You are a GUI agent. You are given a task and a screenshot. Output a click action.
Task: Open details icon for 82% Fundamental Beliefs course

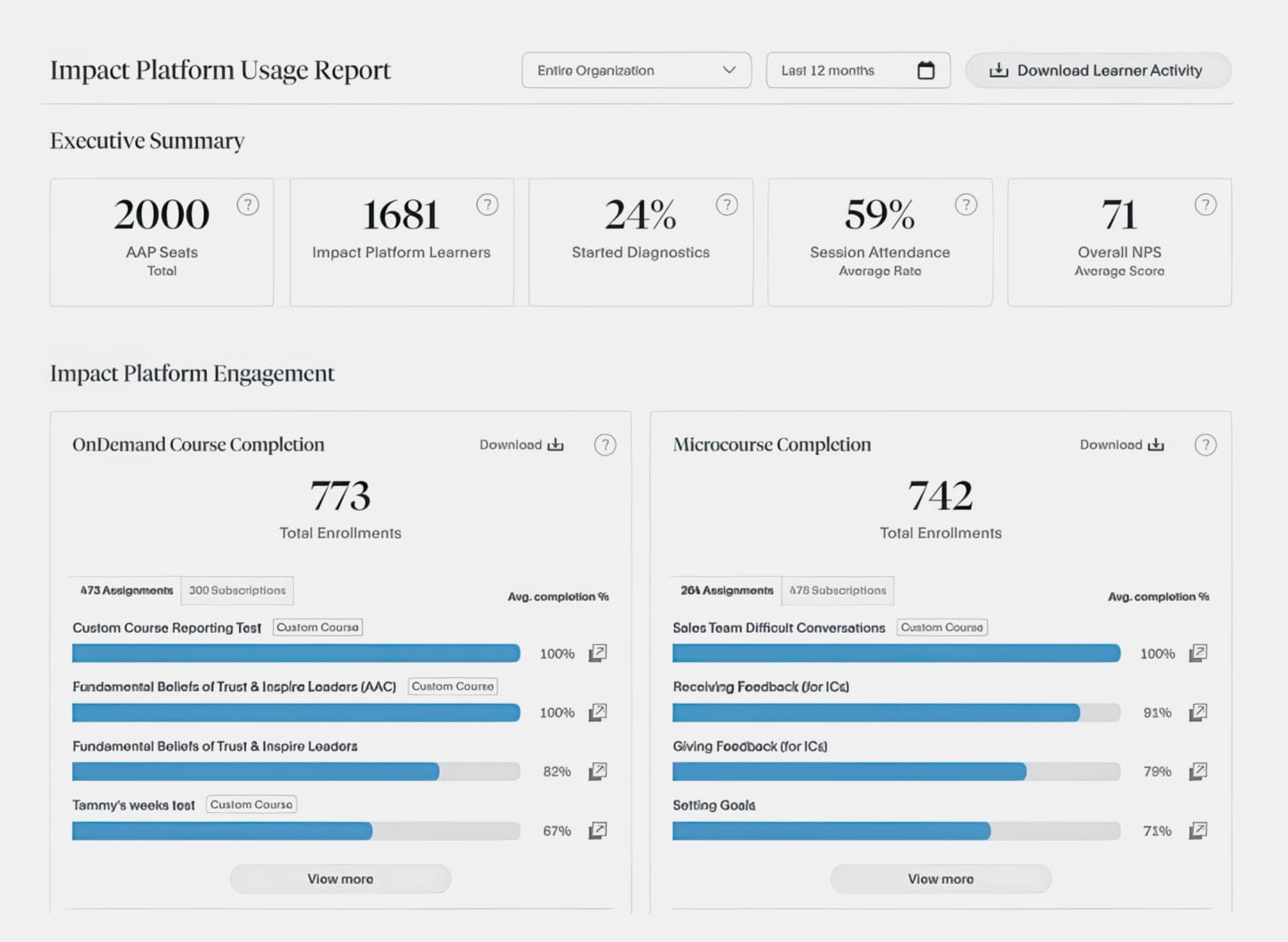598,771
